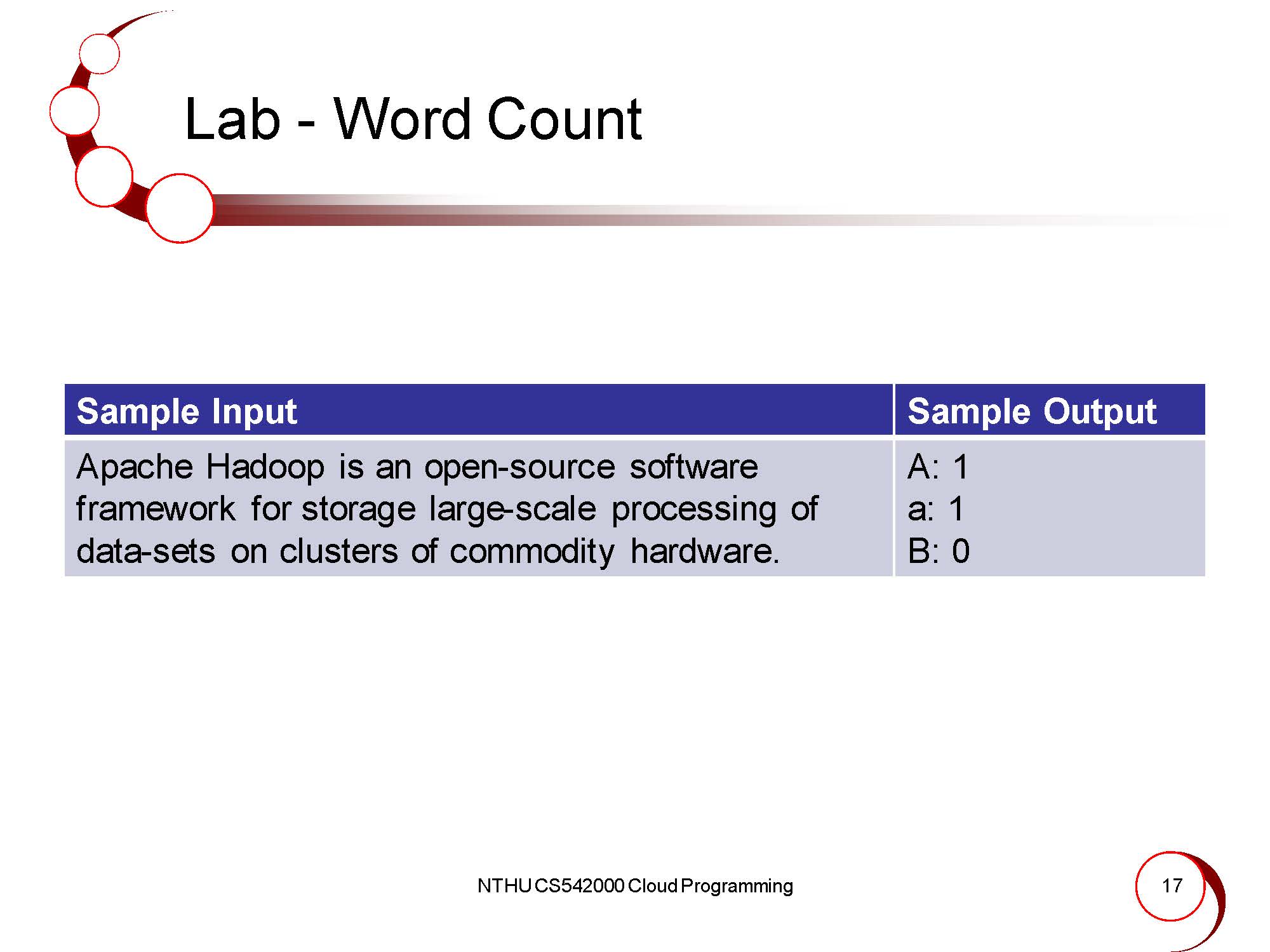Click the word 'Hadoop' in sample input
Screen dimensions: 1270x952
click(x=265, y=468)
